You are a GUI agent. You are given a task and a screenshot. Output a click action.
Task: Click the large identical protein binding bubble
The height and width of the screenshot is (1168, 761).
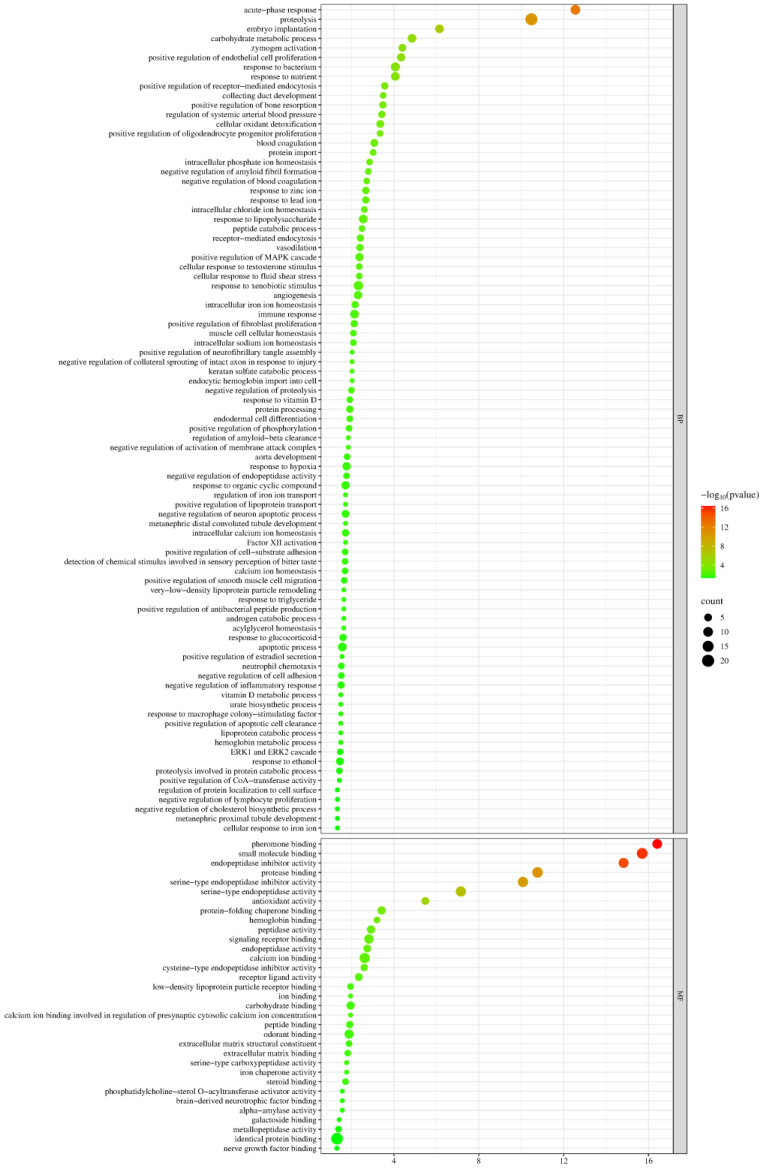[337, 1139]
